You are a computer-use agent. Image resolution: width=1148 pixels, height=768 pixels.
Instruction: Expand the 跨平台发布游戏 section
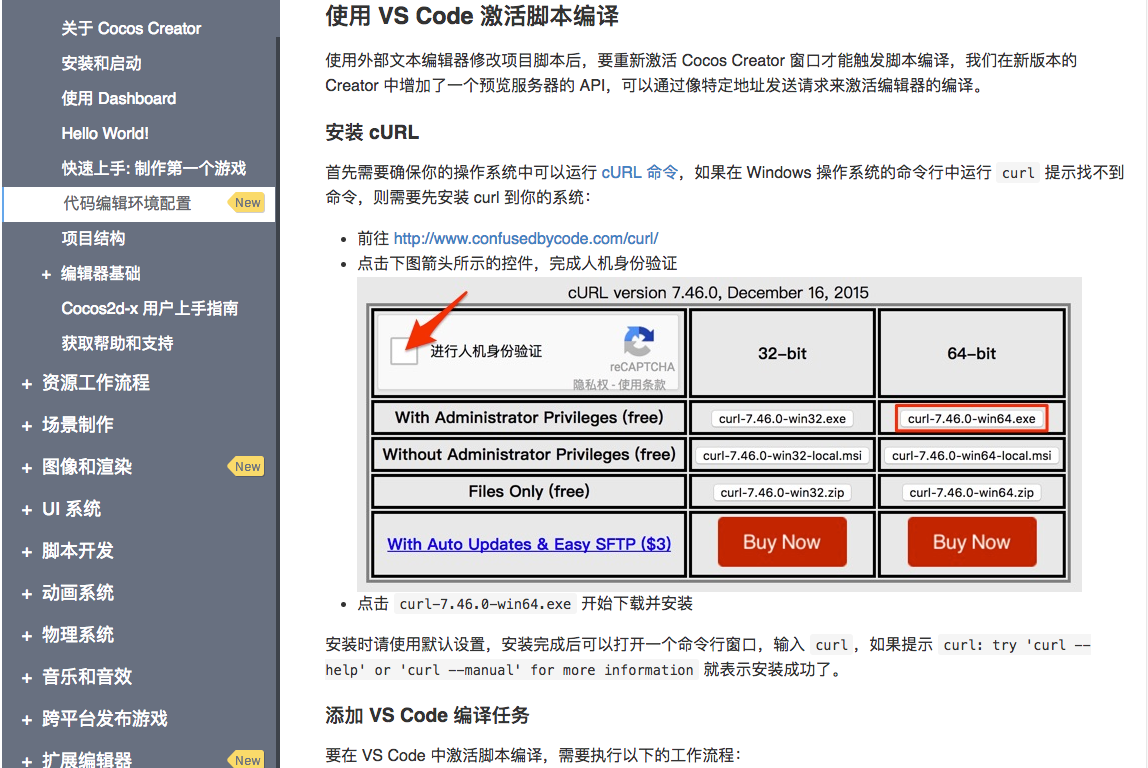tap(27, 720)
